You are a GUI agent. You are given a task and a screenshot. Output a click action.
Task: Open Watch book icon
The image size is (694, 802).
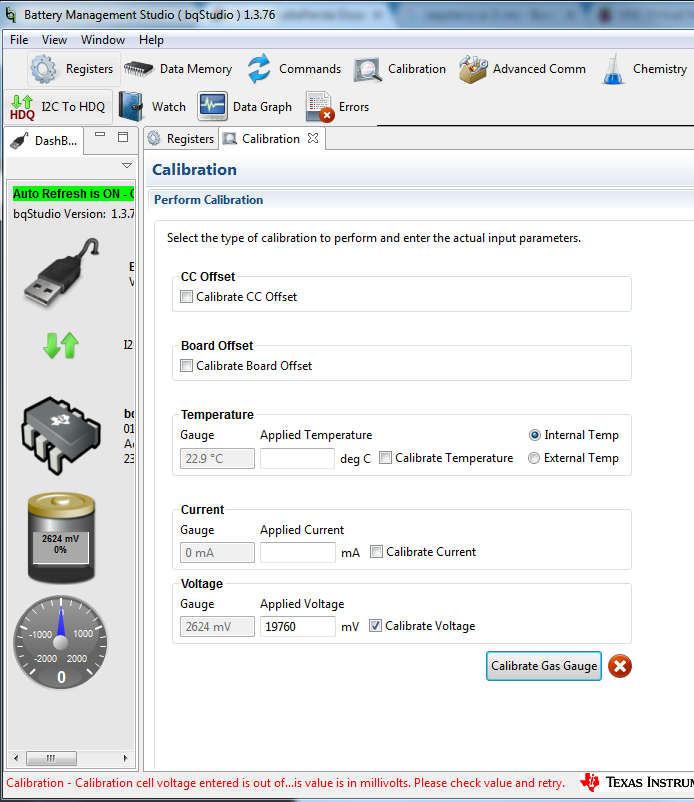[x=131, y=106]
